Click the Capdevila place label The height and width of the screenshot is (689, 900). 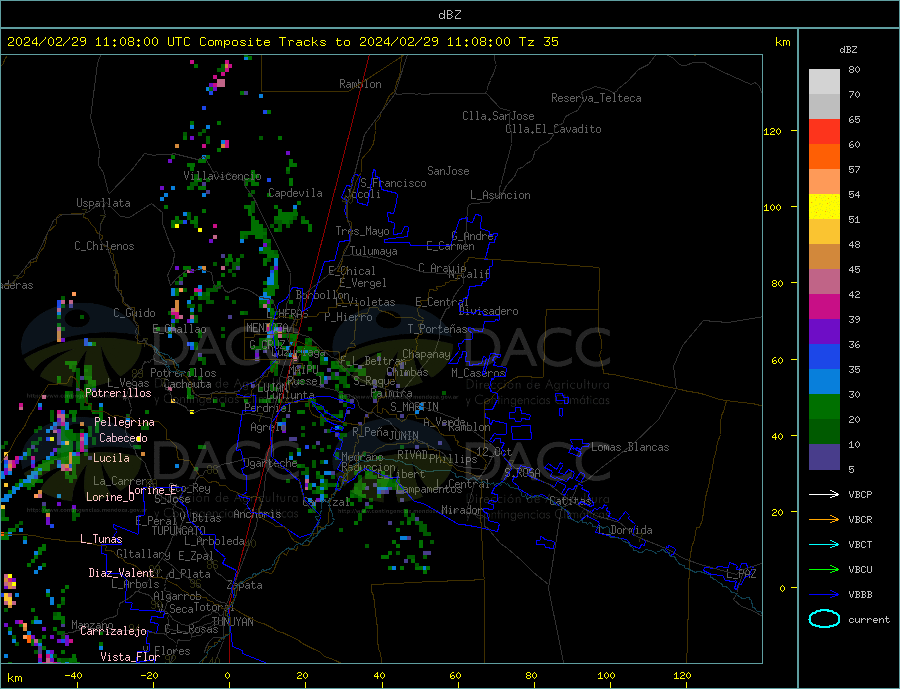tap(295, 193)
